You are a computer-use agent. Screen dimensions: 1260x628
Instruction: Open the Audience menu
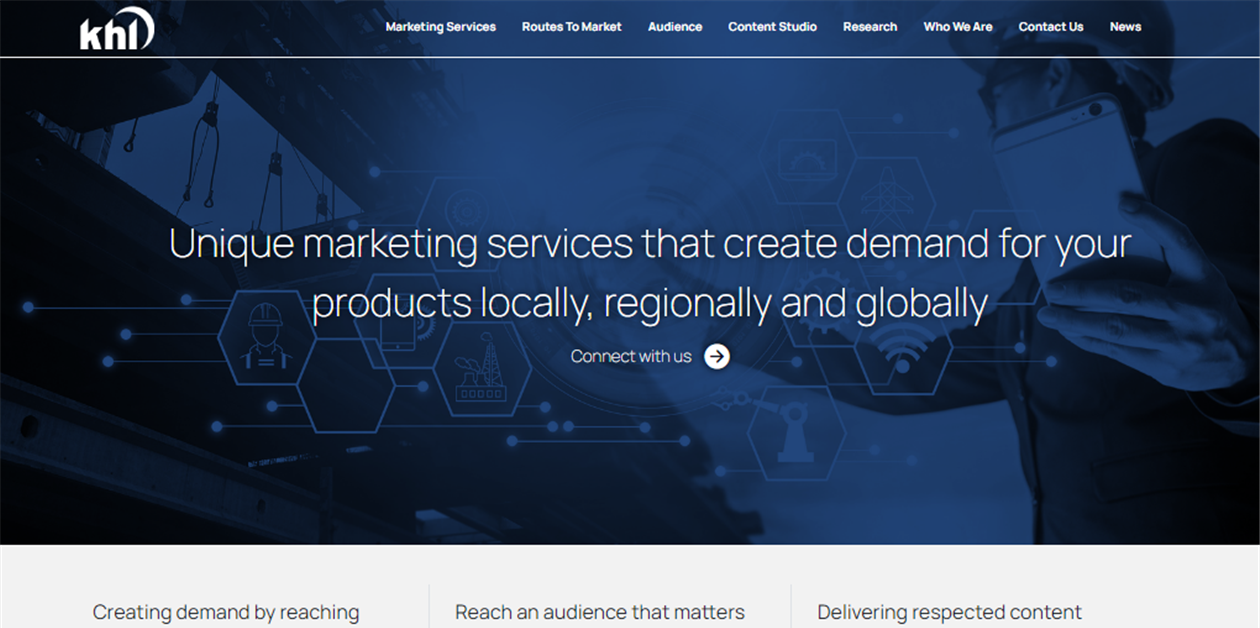tap(675, 27)
